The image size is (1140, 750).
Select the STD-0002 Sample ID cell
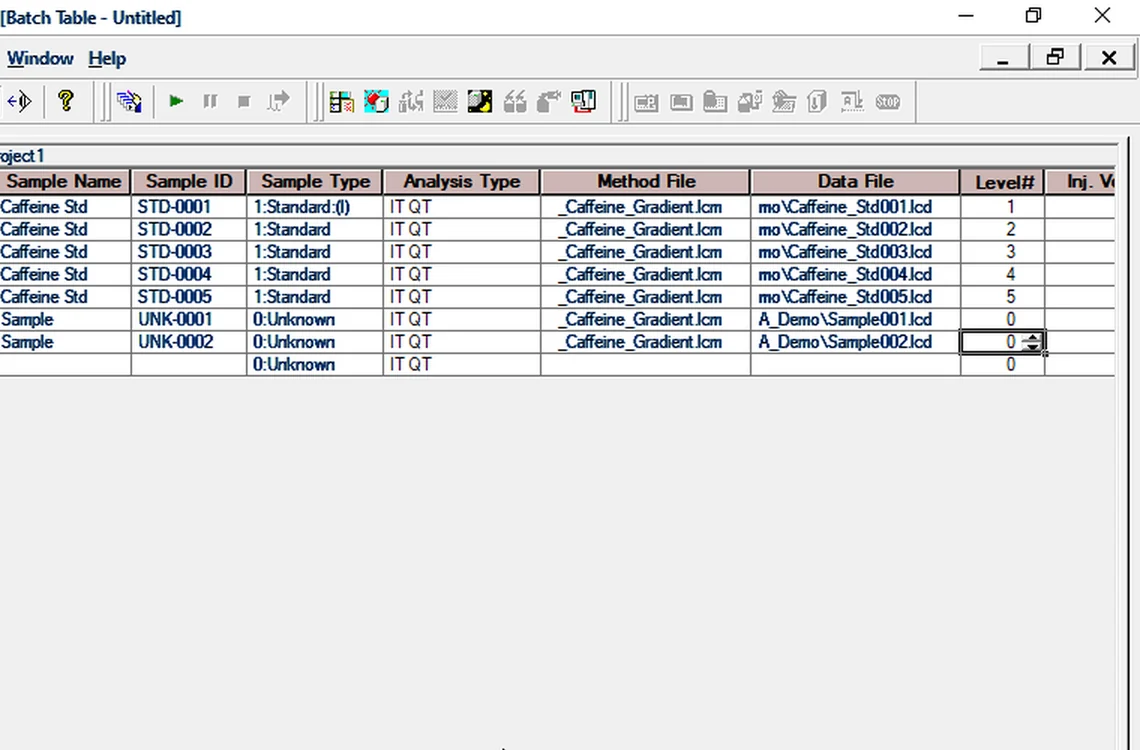point(189,230)
